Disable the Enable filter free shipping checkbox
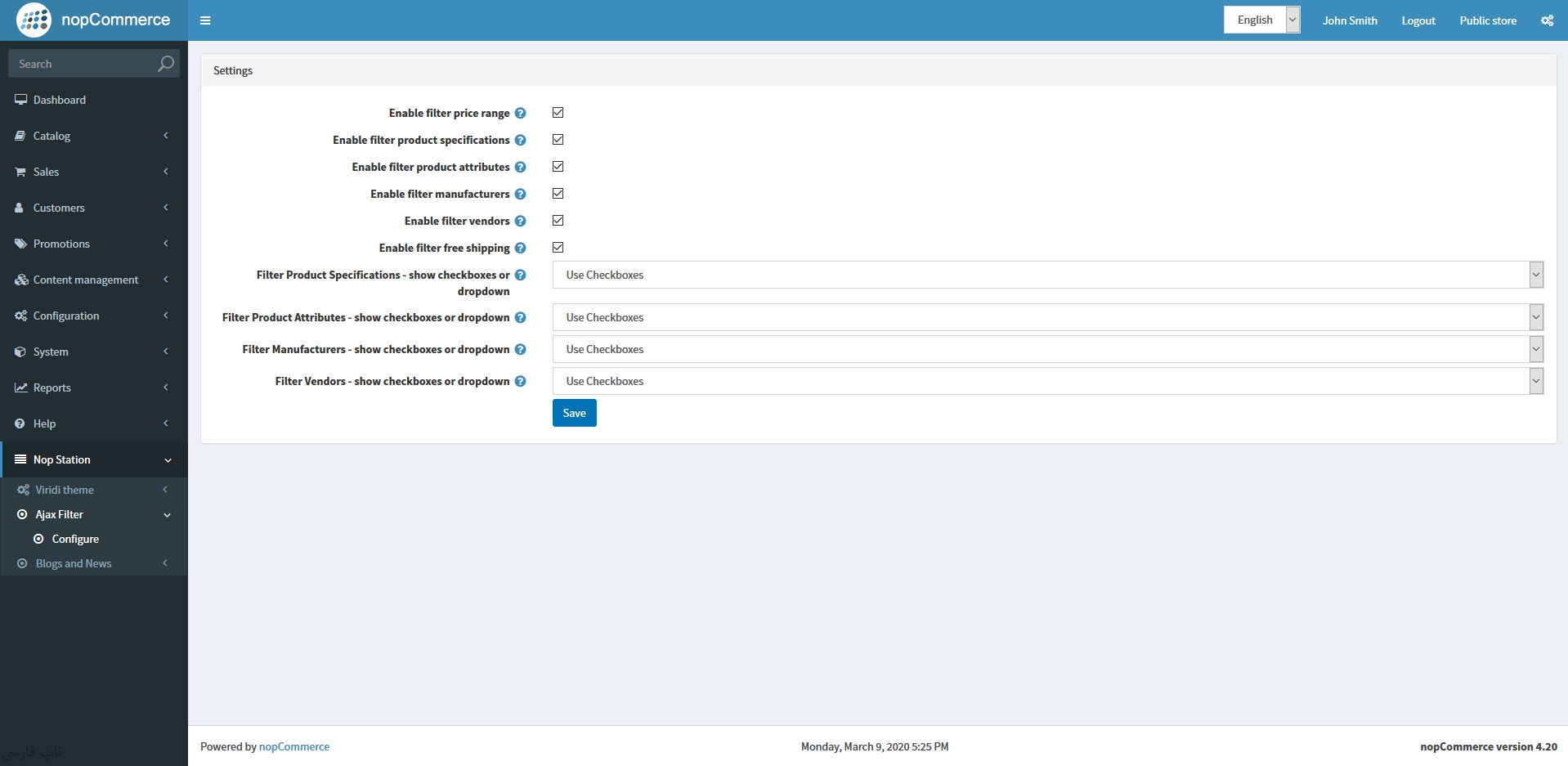This screenshot has height=766, width=1568. (x=558, y=248)
